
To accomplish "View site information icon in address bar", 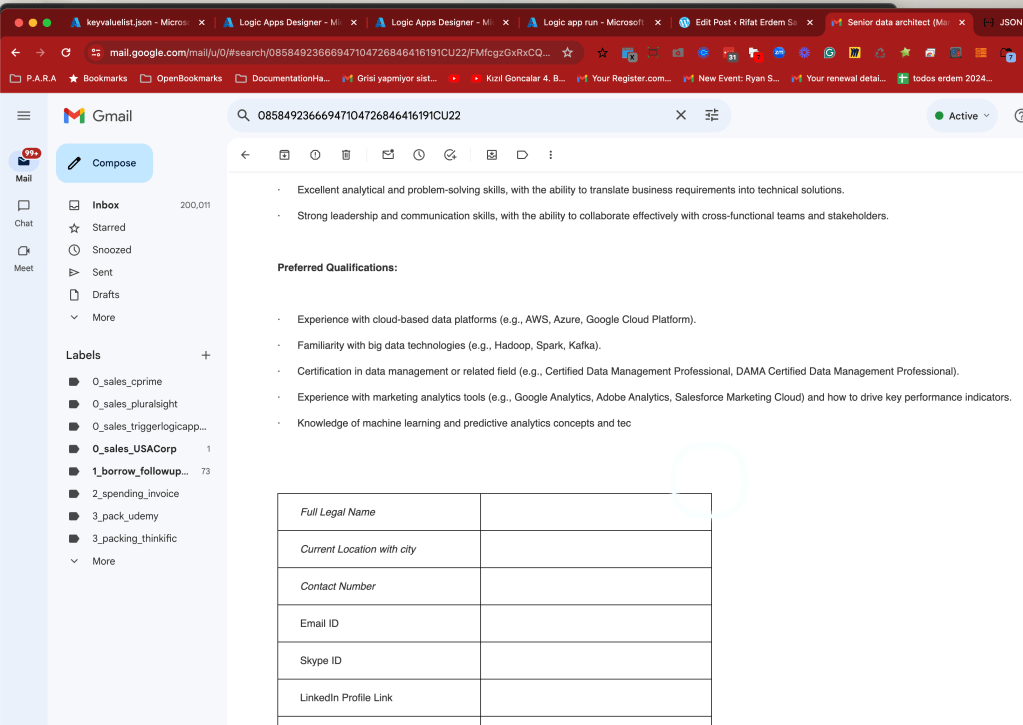I will click(96, 52).
